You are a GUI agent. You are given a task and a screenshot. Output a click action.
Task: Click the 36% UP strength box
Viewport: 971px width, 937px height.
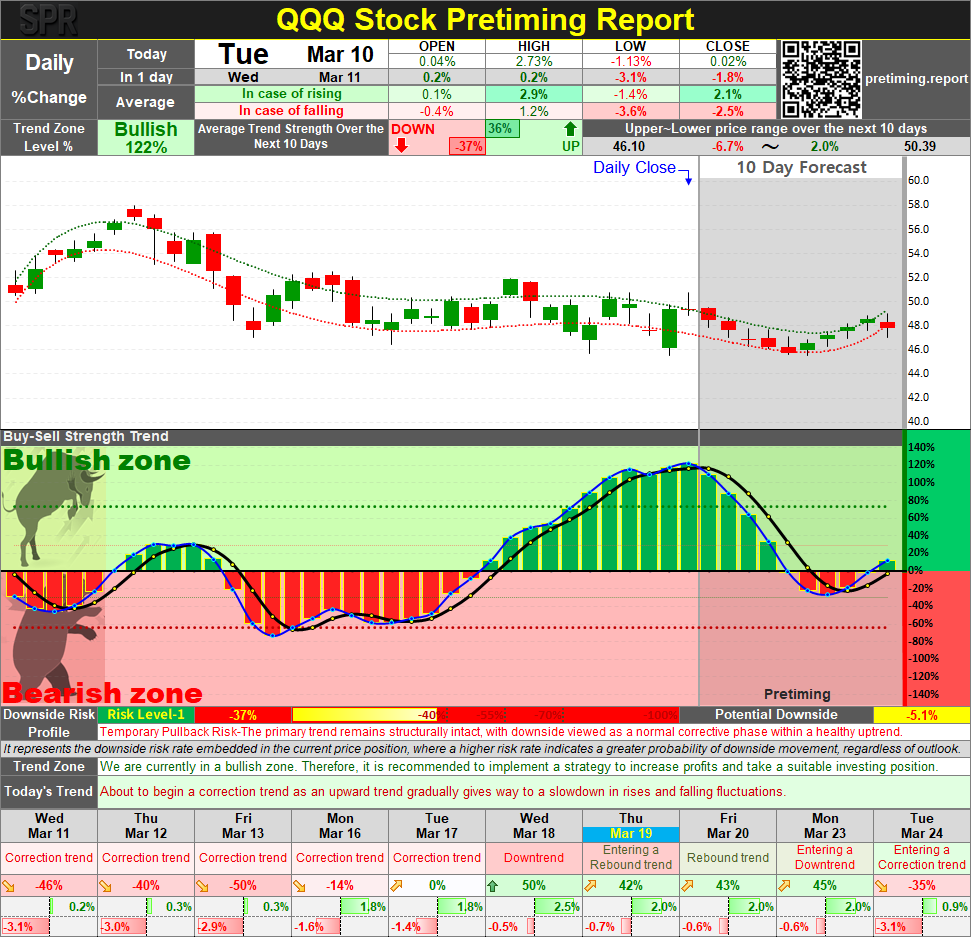pyautogui.click(x=502, y=129)
